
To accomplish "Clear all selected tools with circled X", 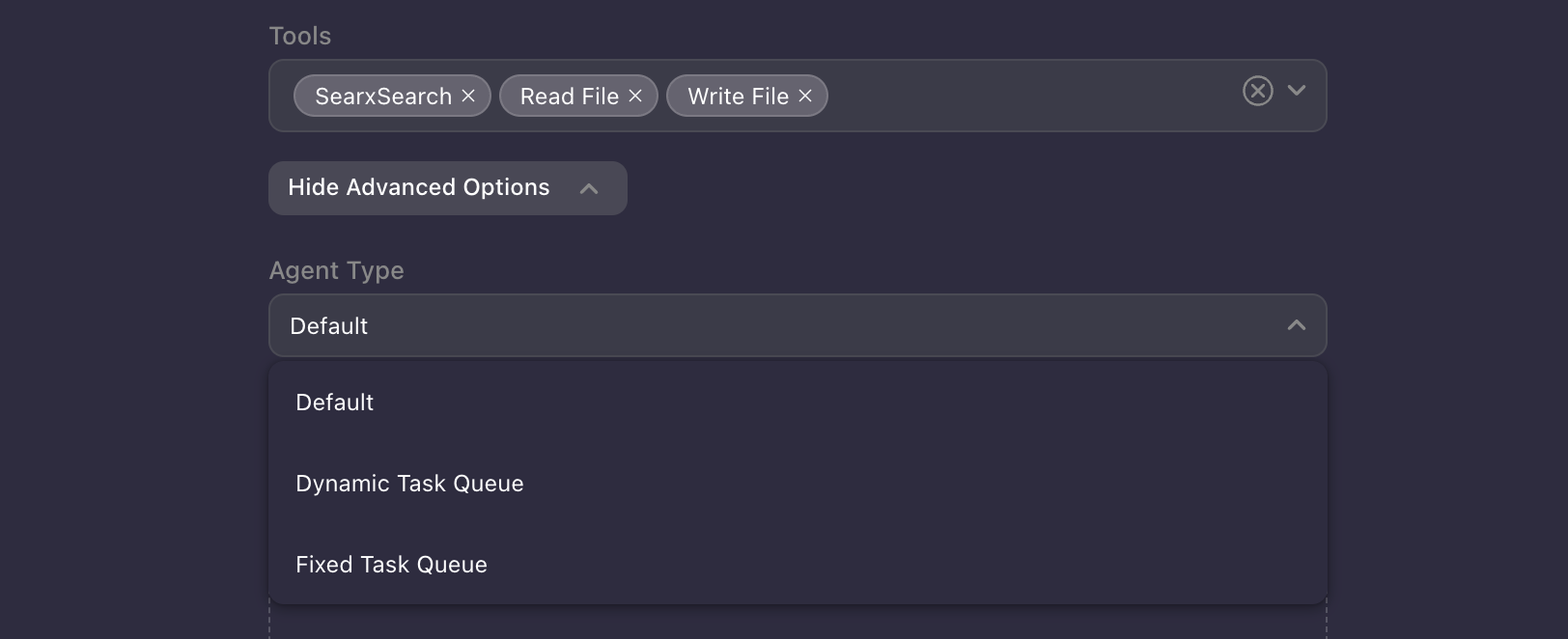I will click(1257, 92).
